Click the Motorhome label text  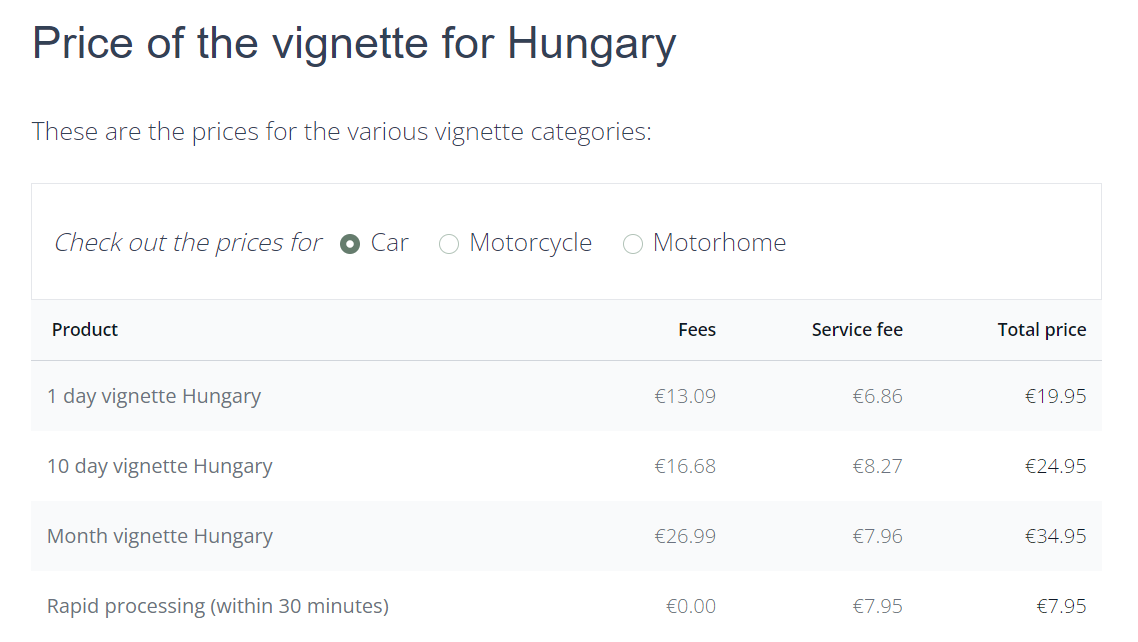[x=719, y=243]
